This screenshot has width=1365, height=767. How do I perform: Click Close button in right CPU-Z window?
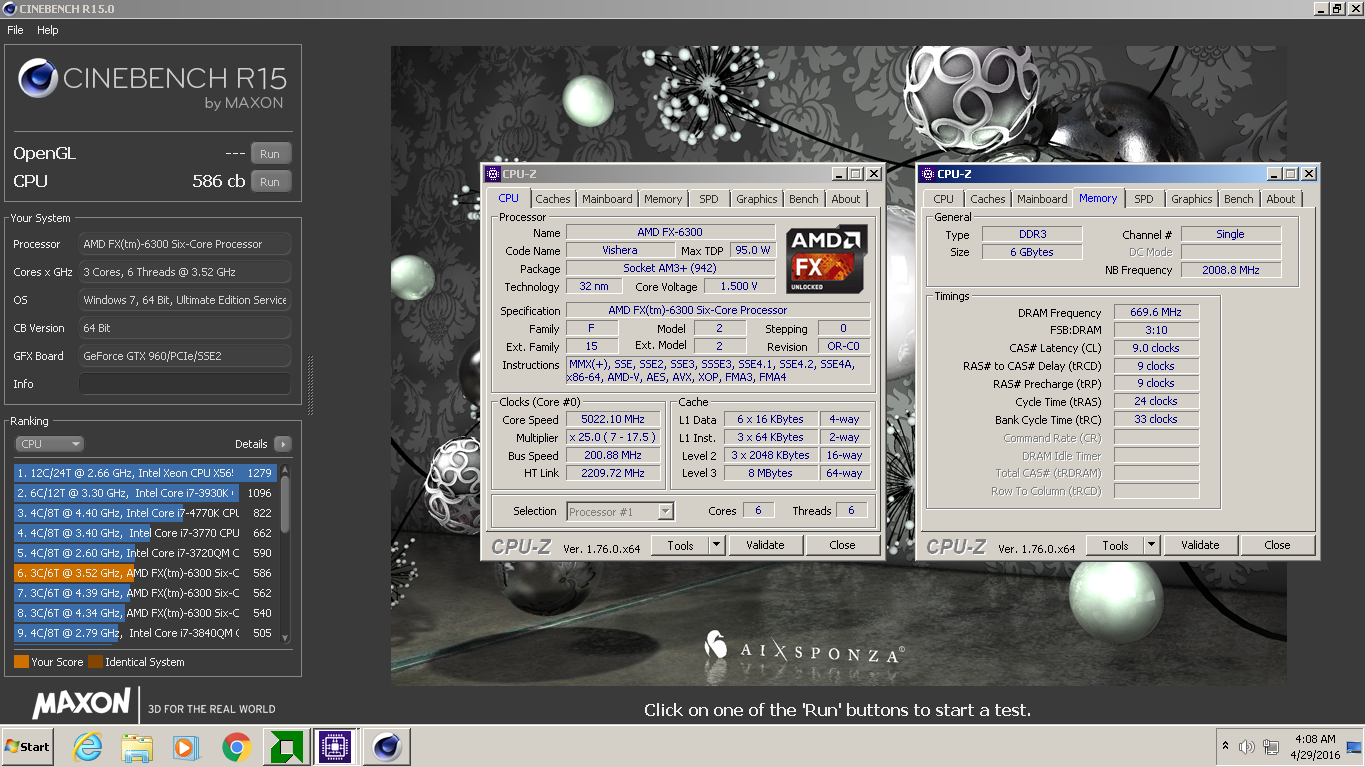point(1277,545)
